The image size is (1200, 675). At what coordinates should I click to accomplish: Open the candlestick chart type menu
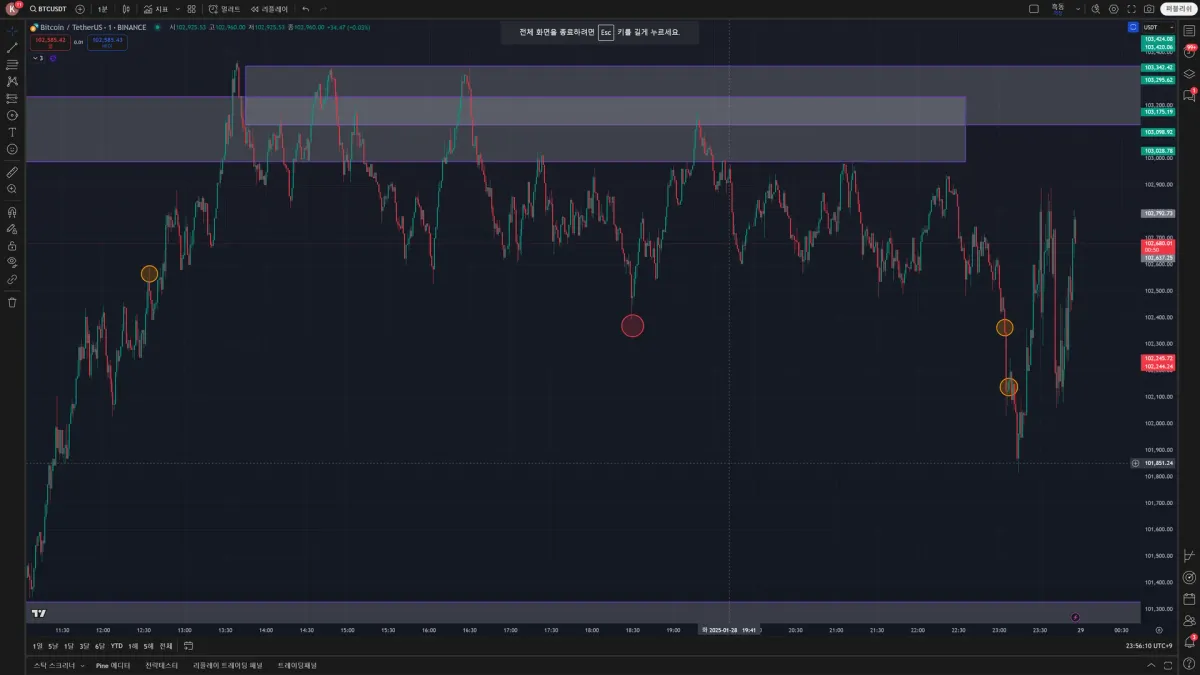[x=126, y=8]
